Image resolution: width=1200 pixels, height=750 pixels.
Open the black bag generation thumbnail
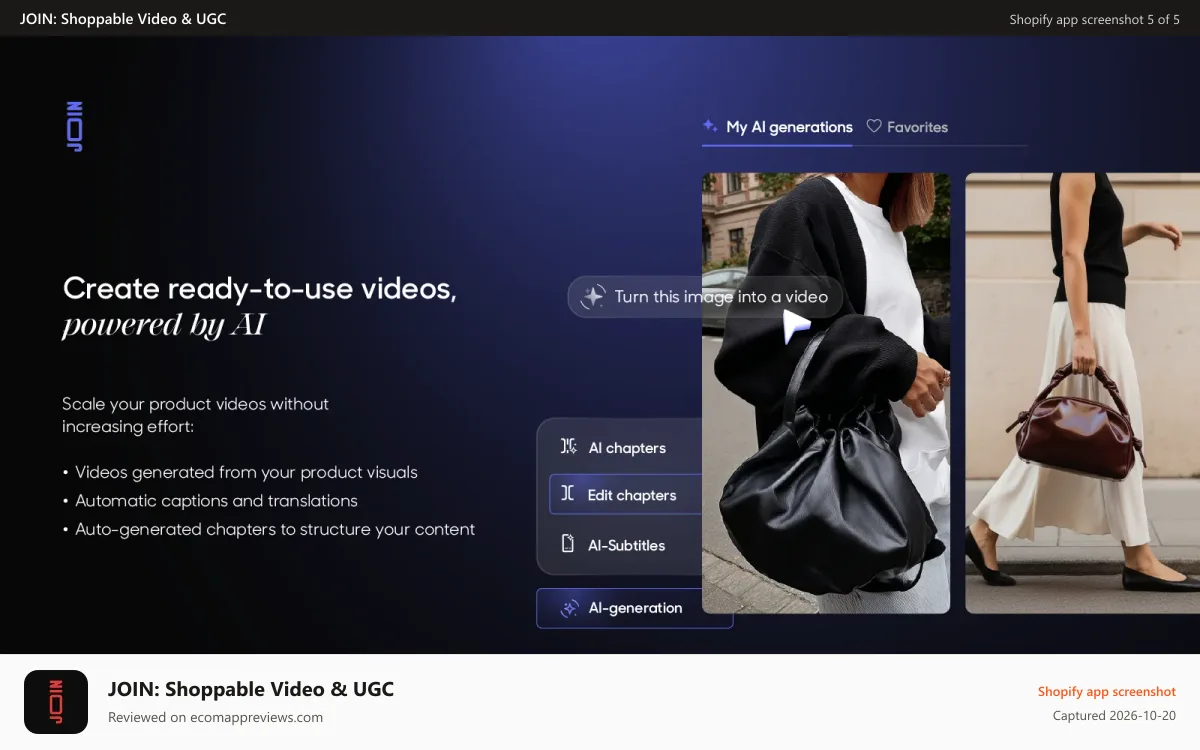(826, 393)
